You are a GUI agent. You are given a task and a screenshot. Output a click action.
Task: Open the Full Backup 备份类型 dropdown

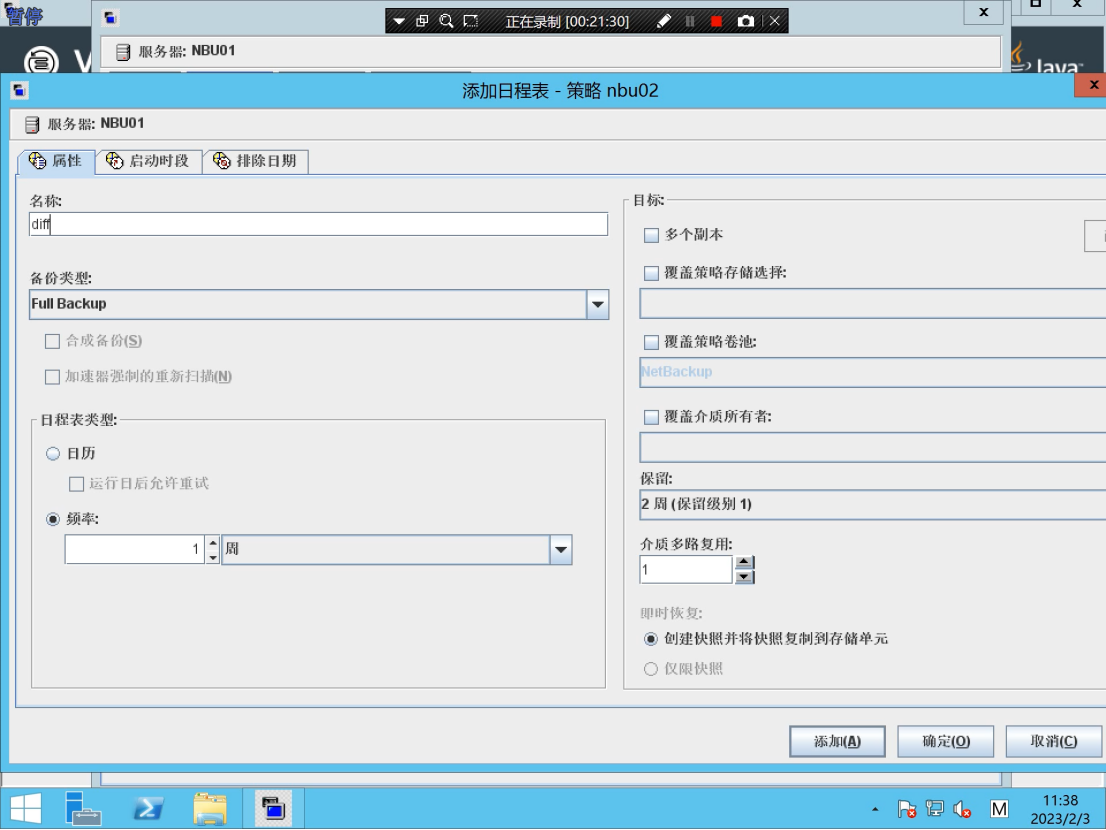pos(597,303)
